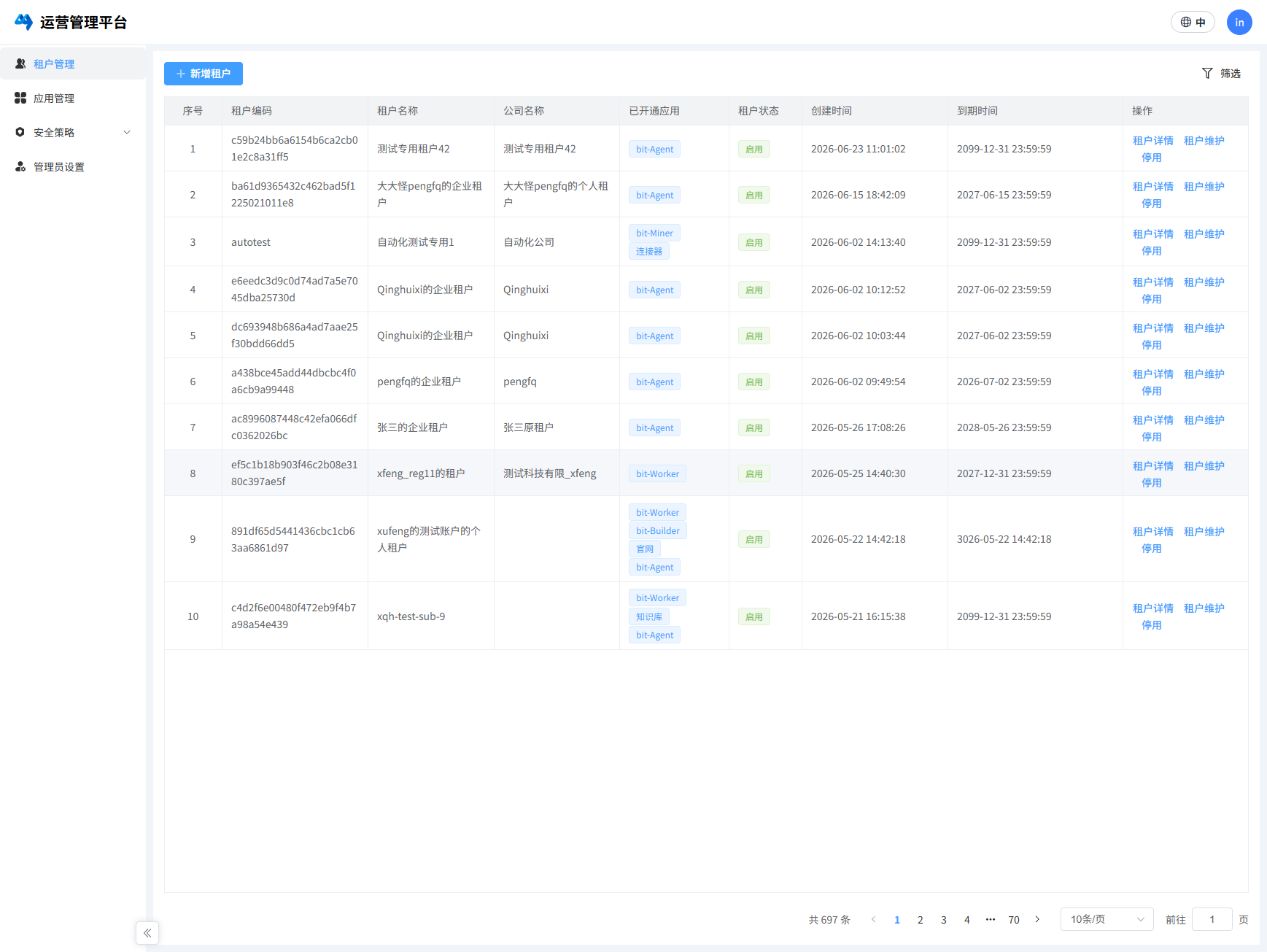Screen dimensions: 1267x952
Task: Open the filter funnel icon
Action: click(x=1207, y=73)
